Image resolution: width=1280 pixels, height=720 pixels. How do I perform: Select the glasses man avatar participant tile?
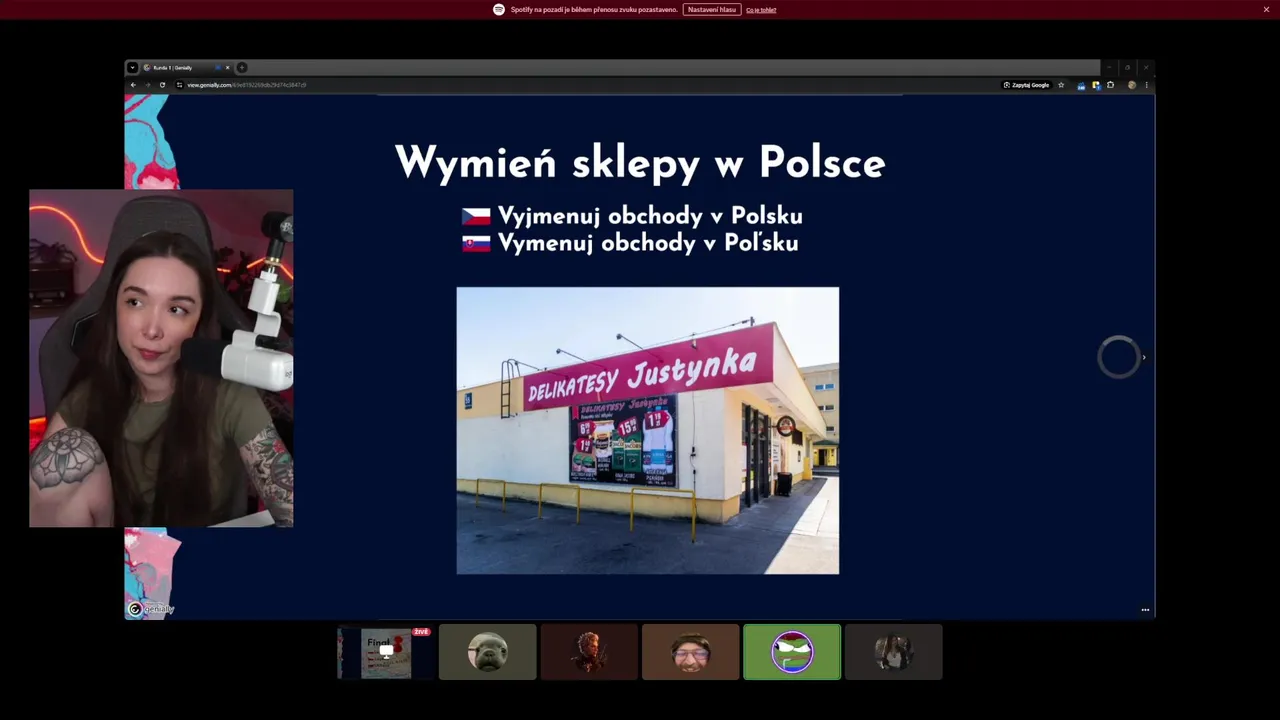[690, 652]
